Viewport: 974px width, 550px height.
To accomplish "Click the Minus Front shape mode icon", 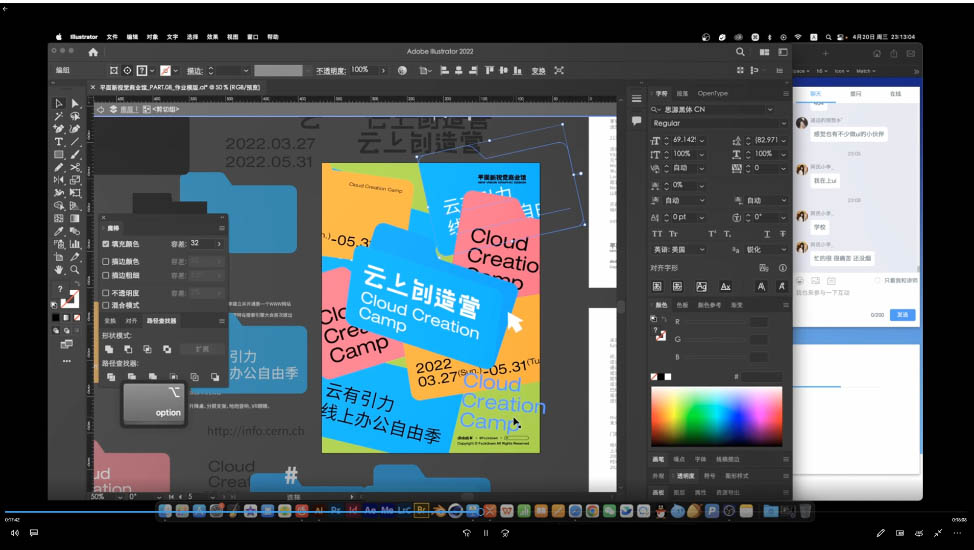I will 129,349.
